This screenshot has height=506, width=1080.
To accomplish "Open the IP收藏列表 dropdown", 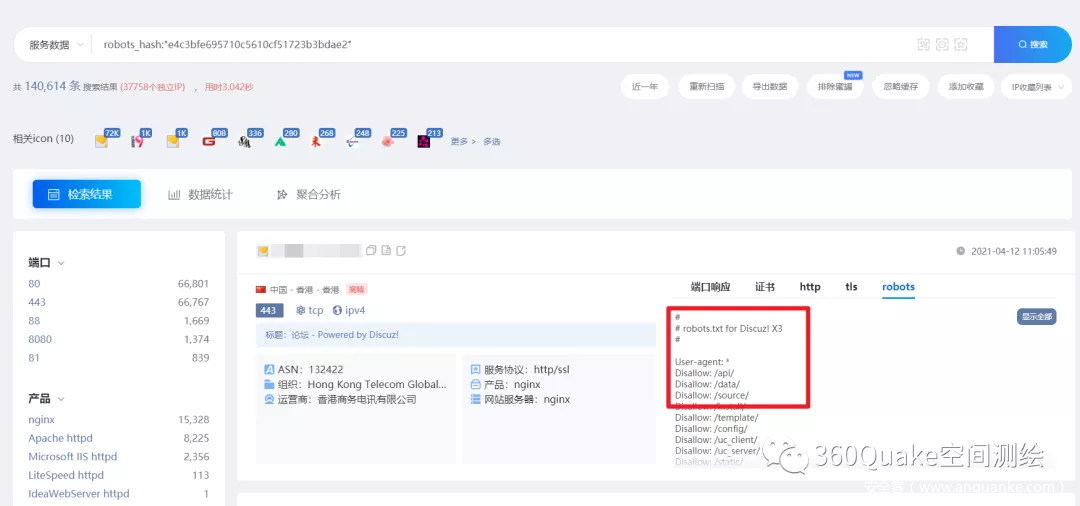I will point(1036,87).
